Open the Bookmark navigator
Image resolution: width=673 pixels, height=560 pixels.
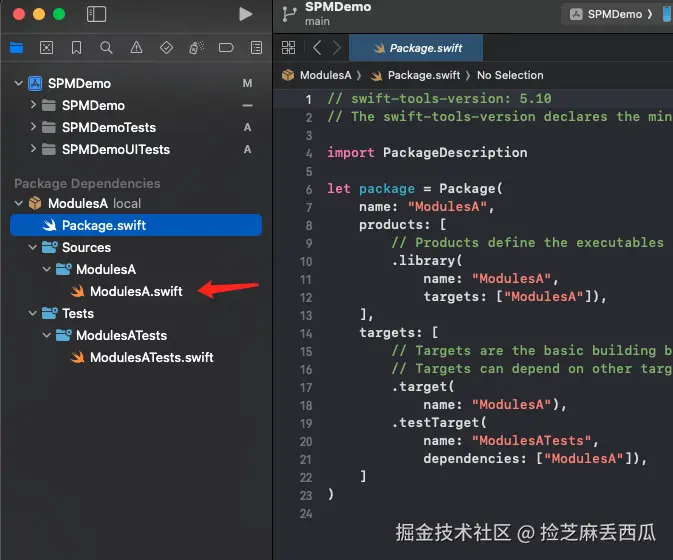76,48
